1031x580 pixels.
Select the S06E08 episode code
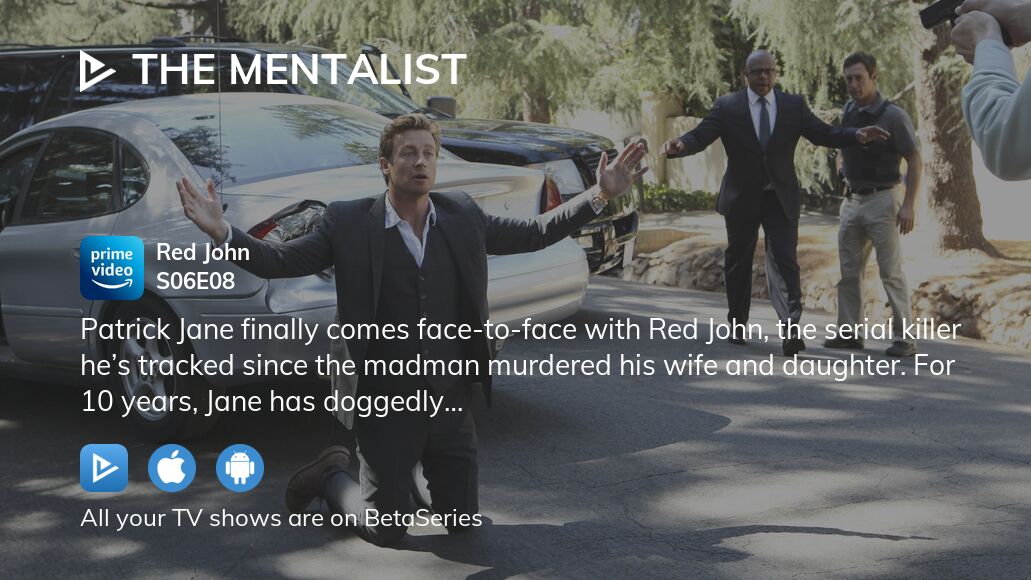(195, 281)
